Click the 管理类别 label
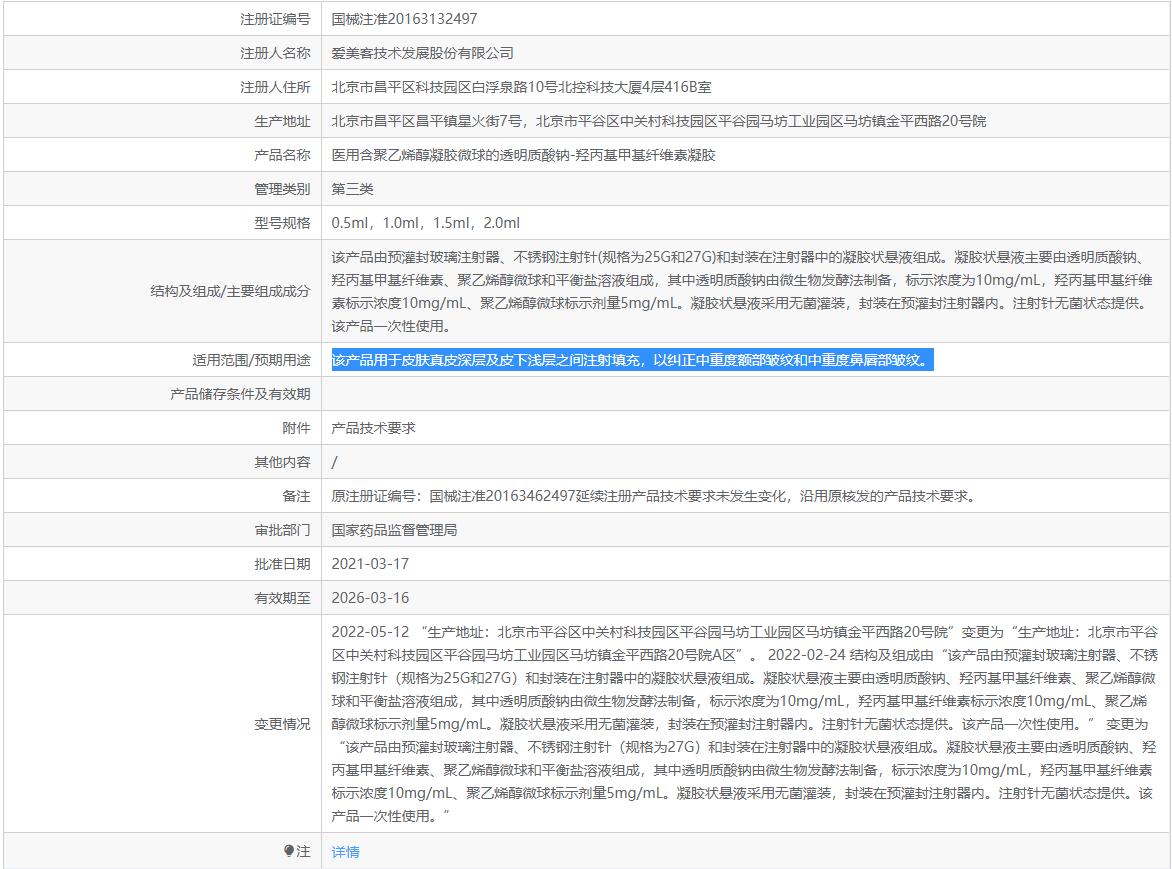 [283, 189]
